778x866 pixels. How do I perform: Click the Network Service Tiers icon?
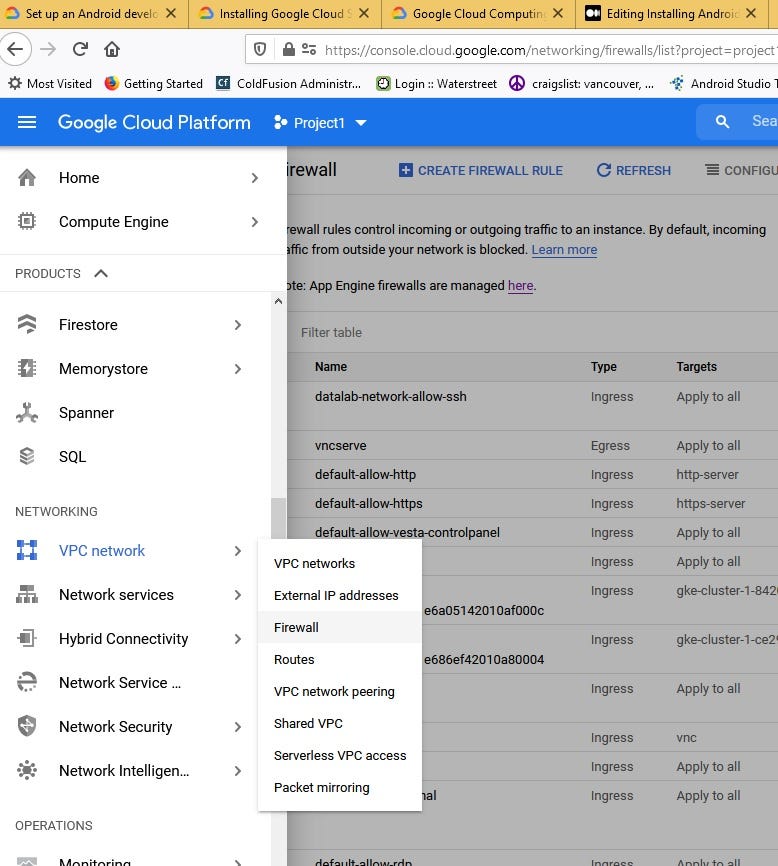(x=27, y=683)
